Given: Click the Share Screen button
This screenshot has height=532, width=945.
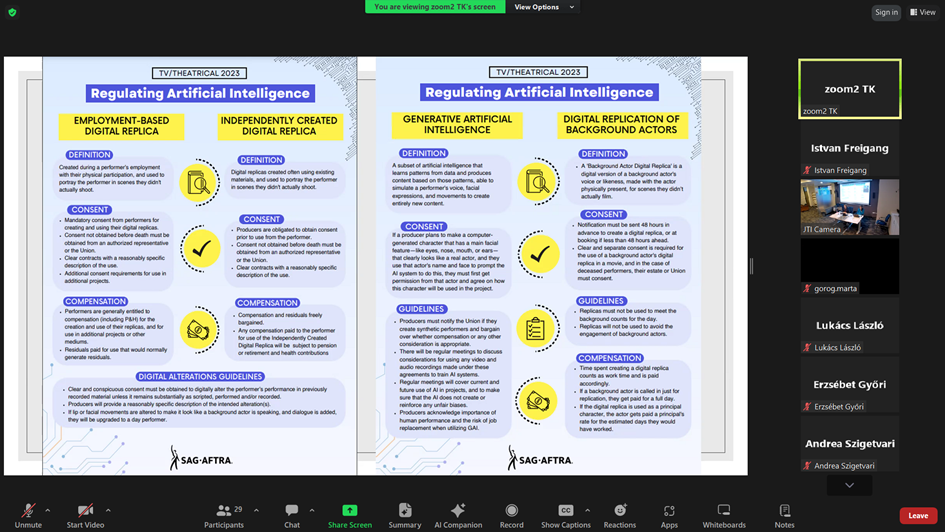Looking at the screenshot, I should (x=350, y=516).
